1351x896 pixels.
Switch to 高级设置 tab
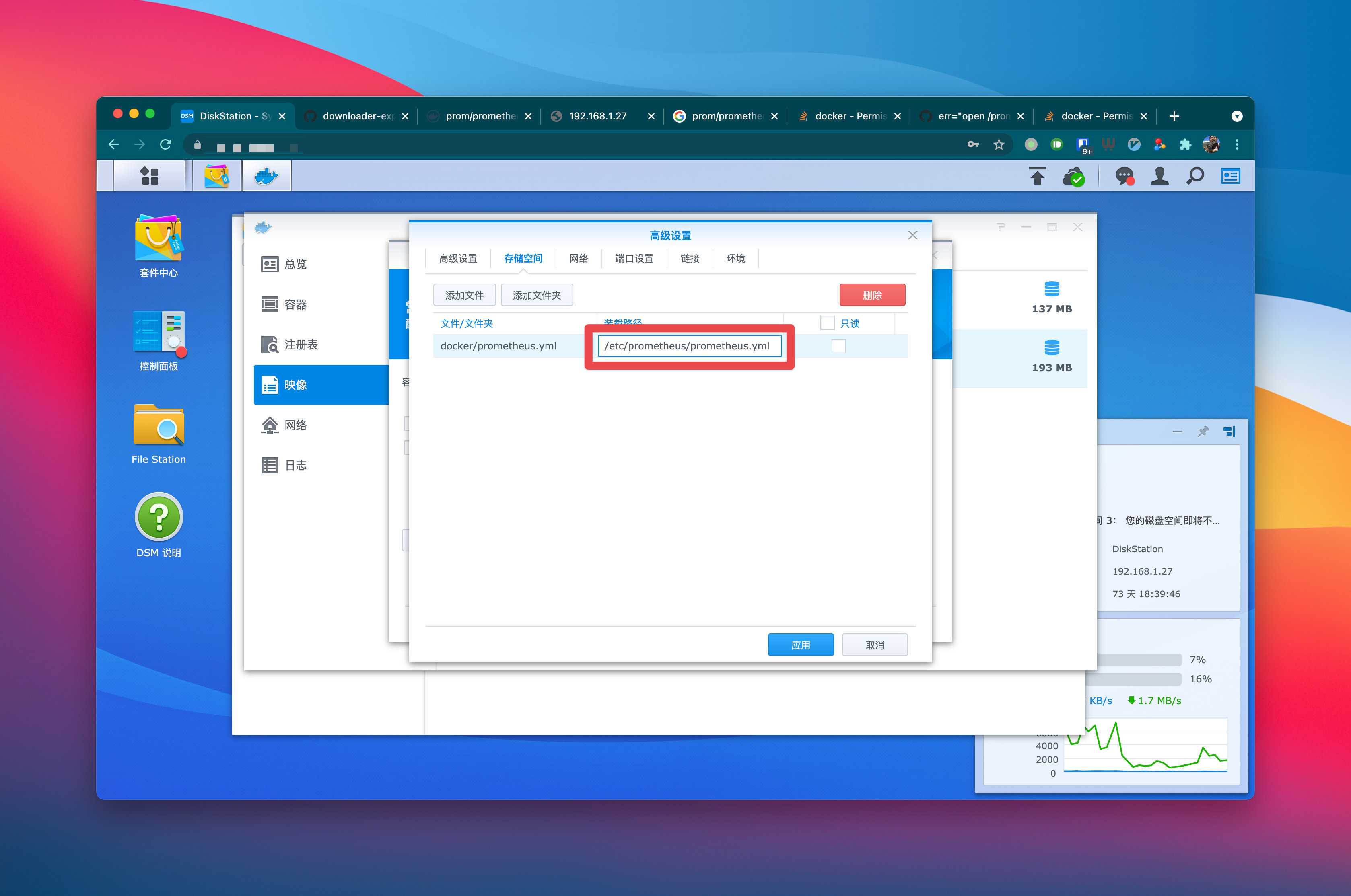tap(458, 258)
